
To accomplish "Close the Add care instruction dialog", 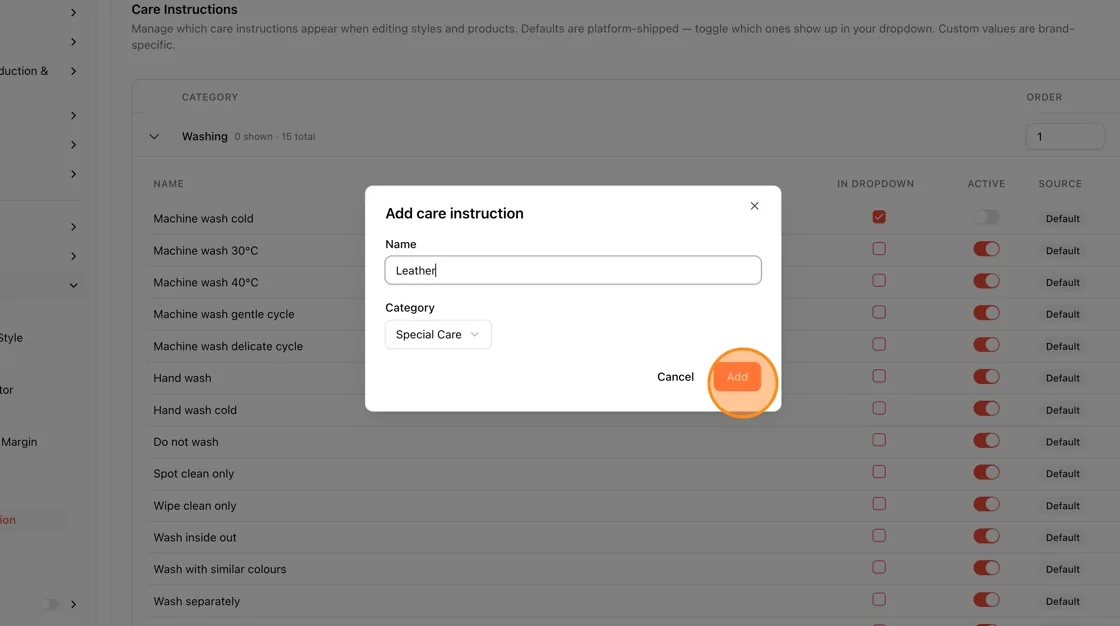I will coord(754,206).
